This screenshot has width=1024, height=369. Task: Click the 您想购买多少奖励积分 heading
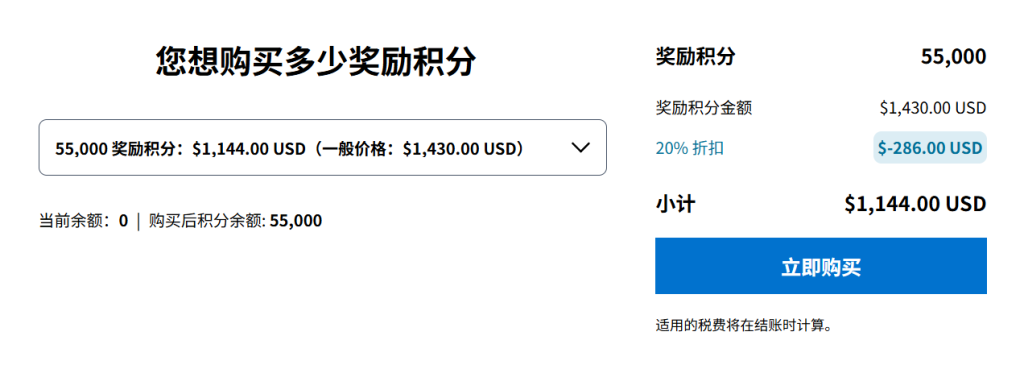[316, 63]
